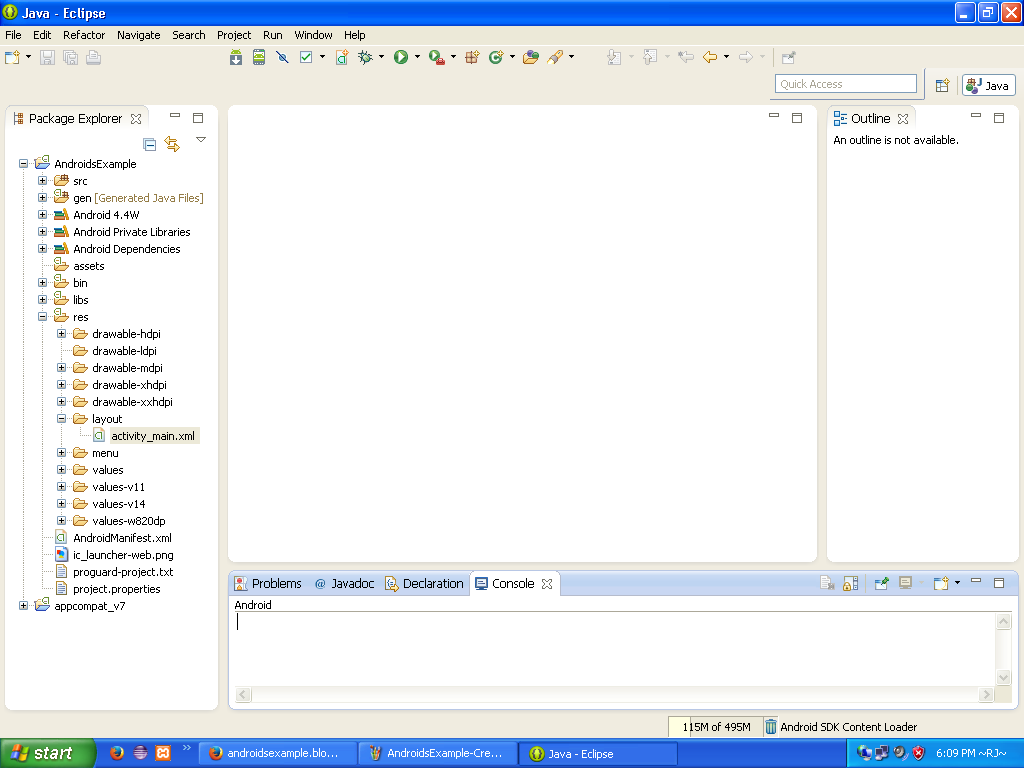Click the heap status memory indicator
This screenshot has height=768, width=1024.
tap(716, 727)
